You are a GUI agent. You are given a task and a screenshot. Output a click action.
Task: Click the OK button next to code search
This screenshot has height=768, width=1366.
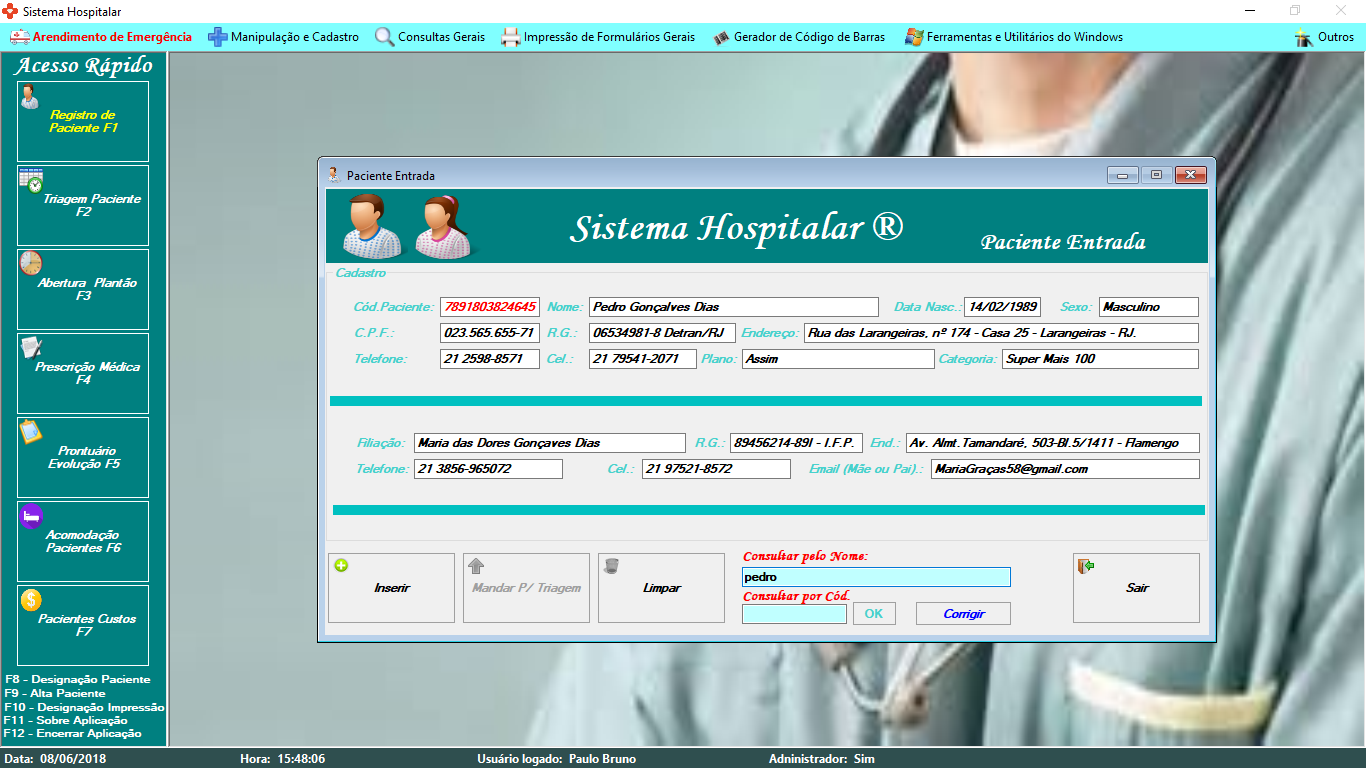pos(874,614)
